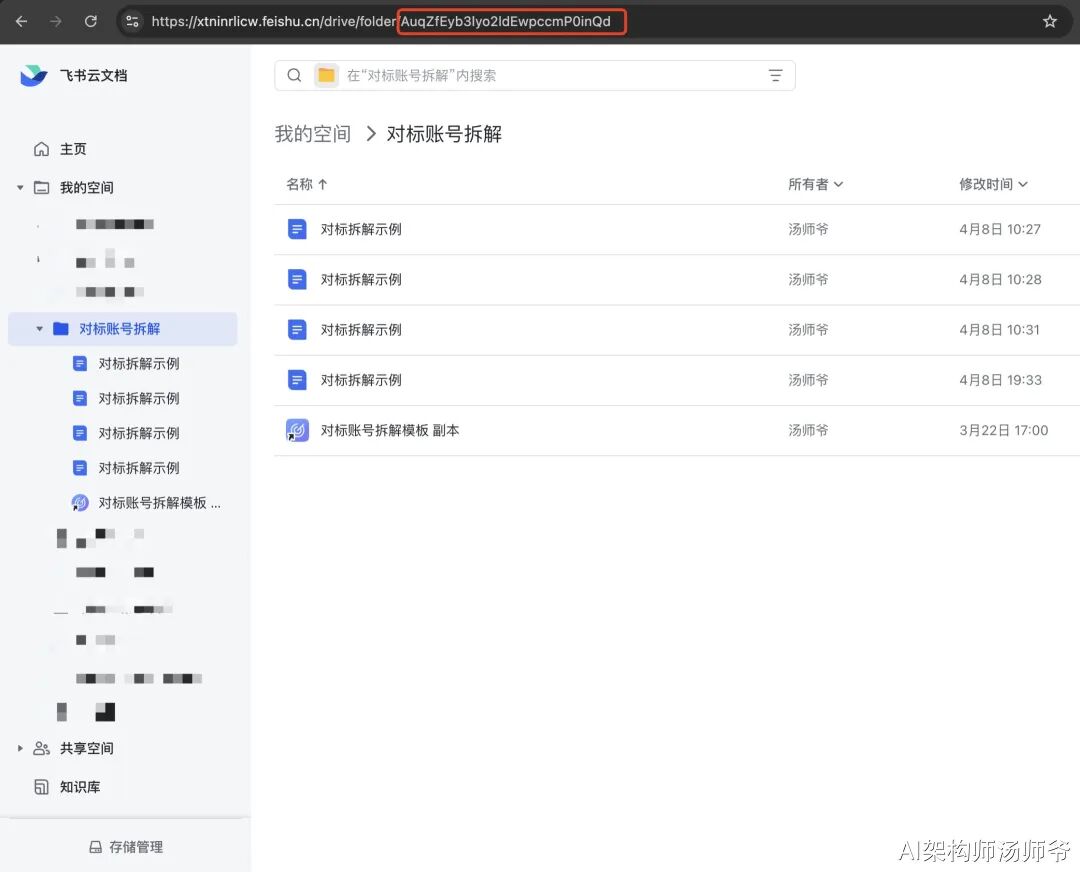Click the storage management icon
1080x872 pixels.
(96, 847)
